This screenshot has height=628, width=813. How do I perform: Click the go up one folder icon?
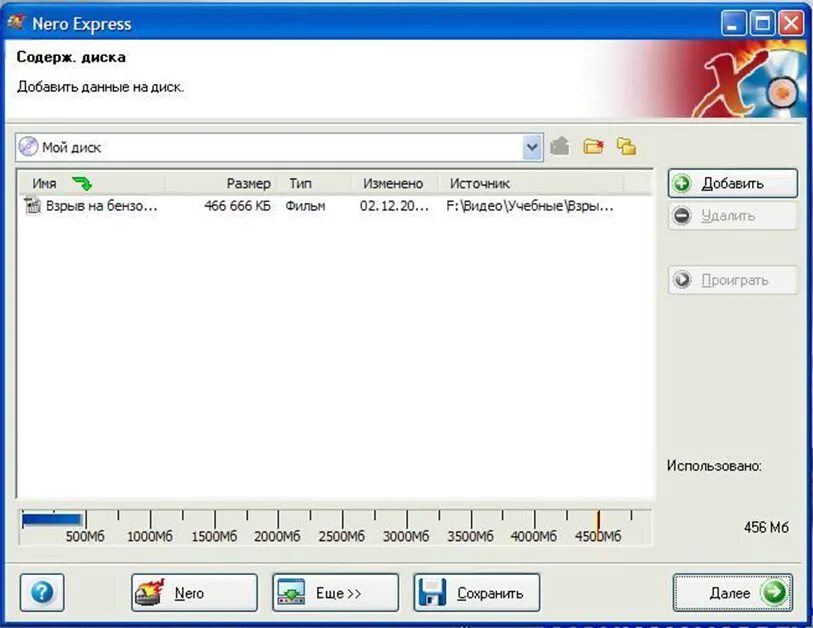pos(560,147)
